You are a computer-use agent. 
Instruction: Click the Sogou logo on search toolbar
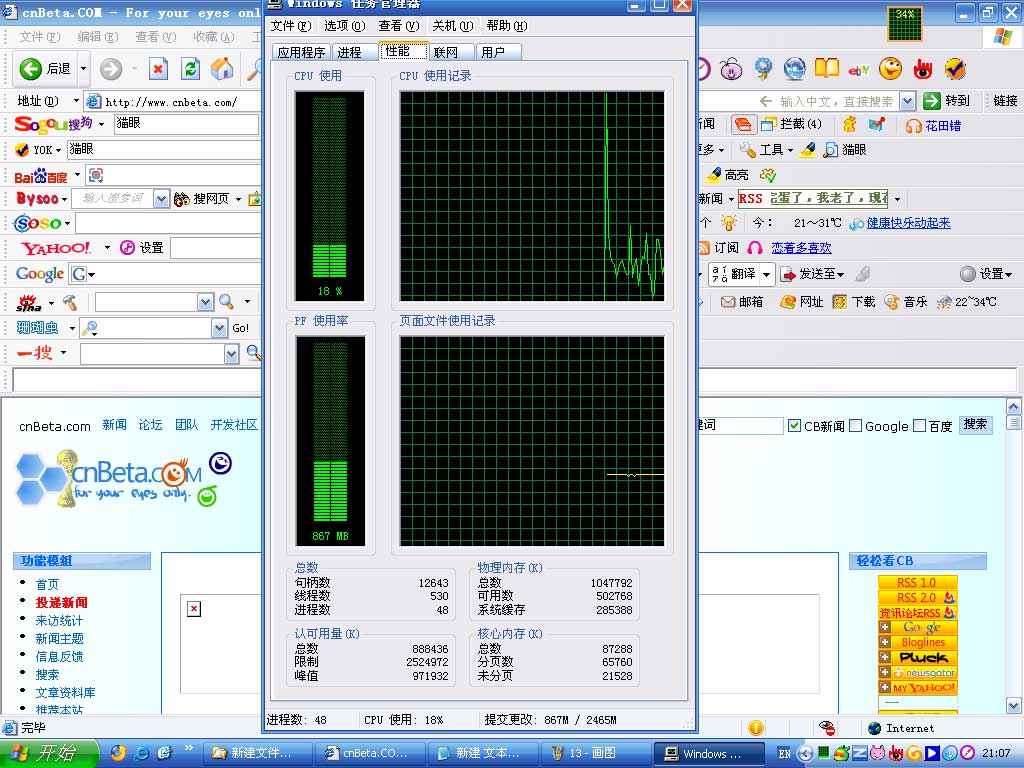pos(54,123)
